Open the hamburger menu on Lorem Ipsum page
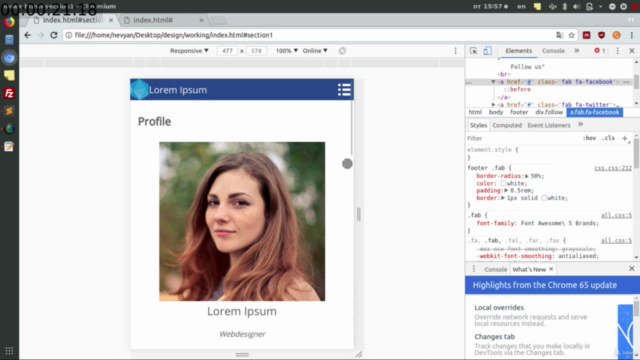This screenshot has height=360, width=640. [x=344, y=89]
